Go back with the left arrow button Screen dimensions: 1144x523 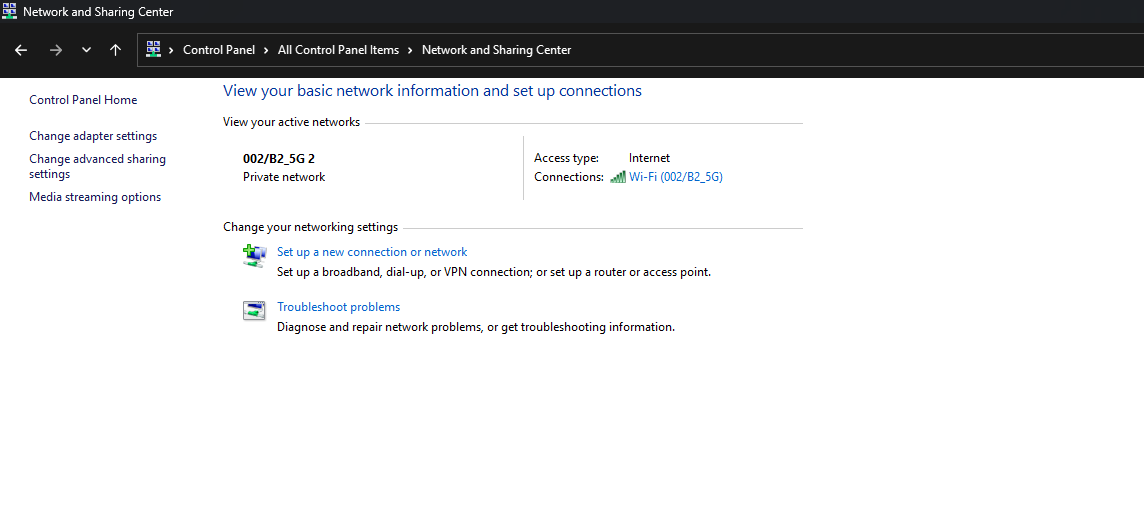pos(21,50)
